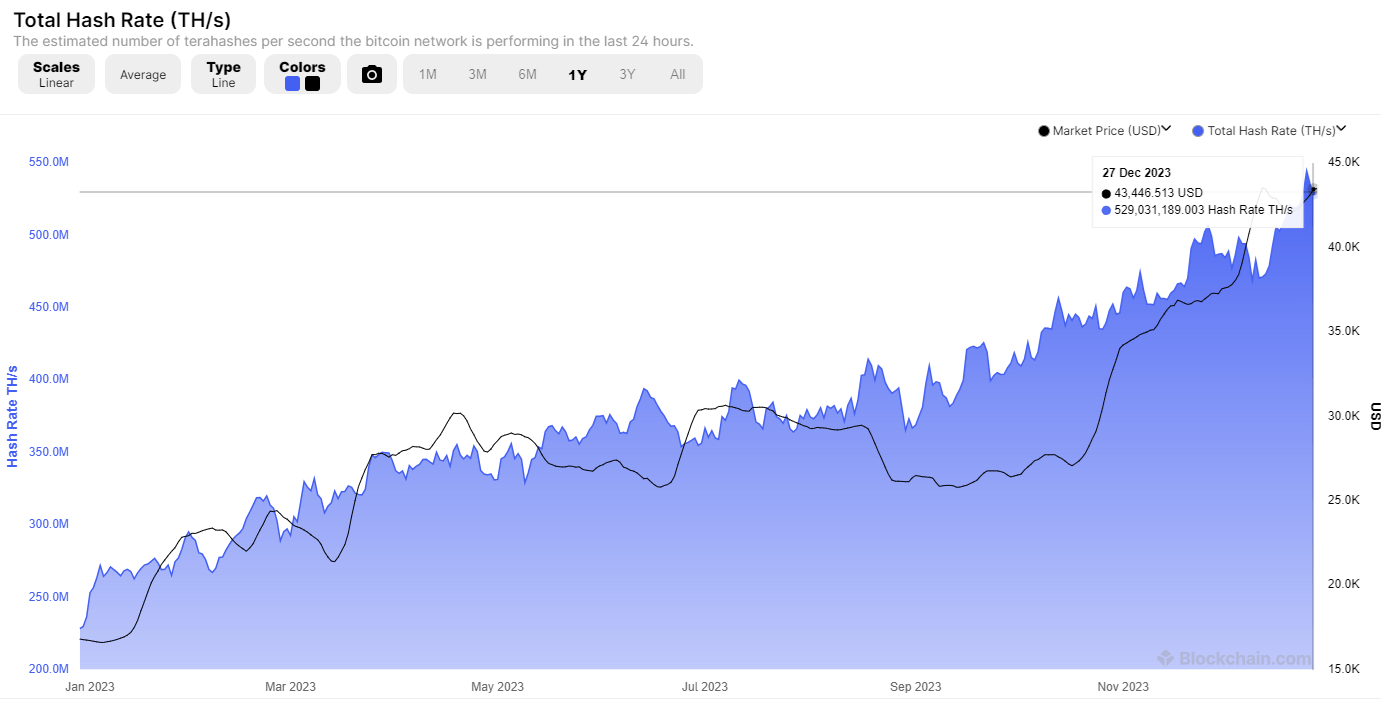Click the 27 Dec 2023 tooltip date
This screenshot has height=708, width=1381.
pyautogui.click(x=1137, y=173)
